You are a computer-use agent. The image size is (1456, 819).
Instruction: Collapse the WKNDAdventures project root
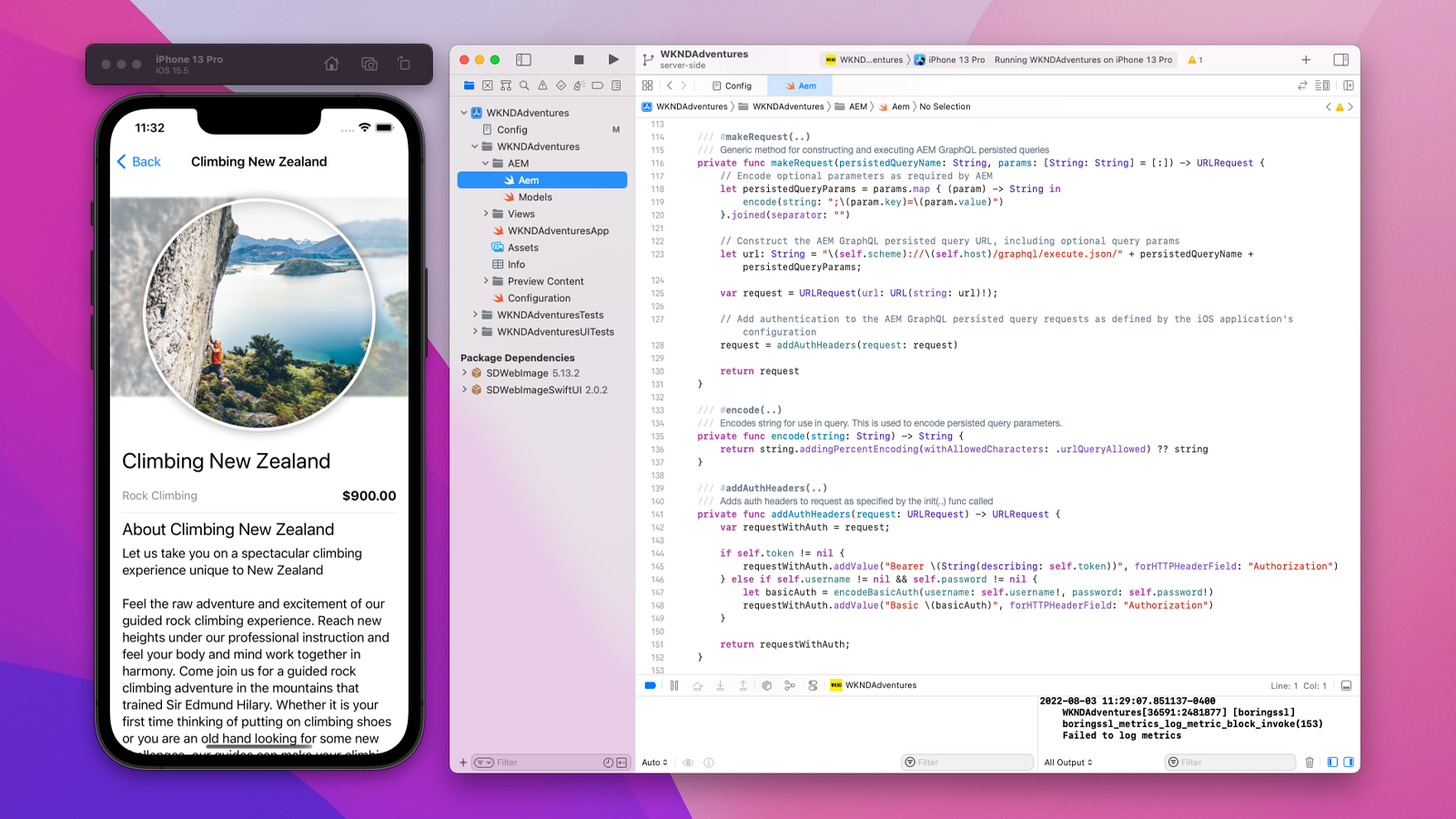pyautogui.click(x=464, y=113)
